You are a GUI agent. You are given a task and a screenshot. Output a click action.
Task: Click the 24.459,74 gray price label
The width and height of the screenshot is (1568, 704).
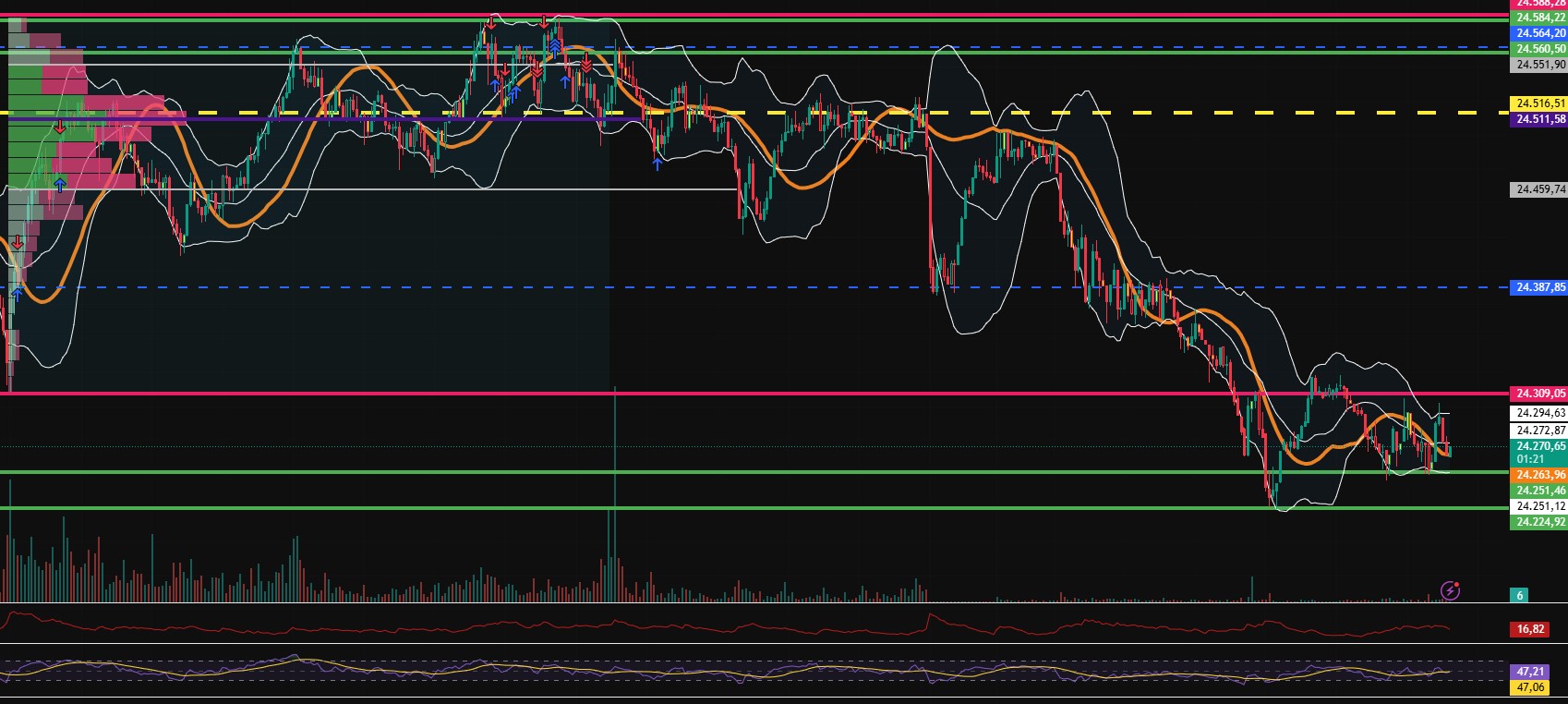[x=1539, y=189]
